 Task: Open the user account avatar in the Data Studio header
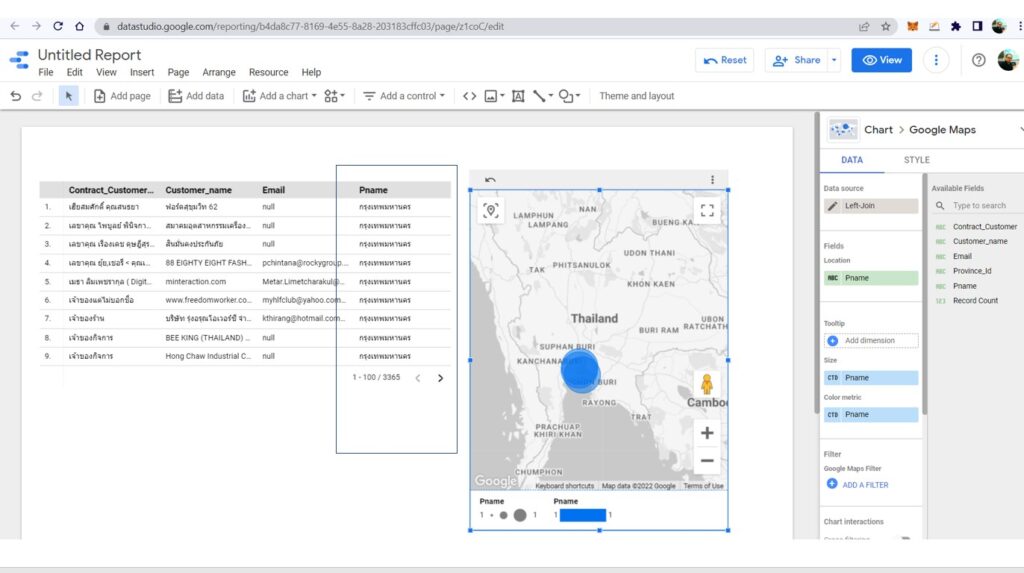[1008, 60]
